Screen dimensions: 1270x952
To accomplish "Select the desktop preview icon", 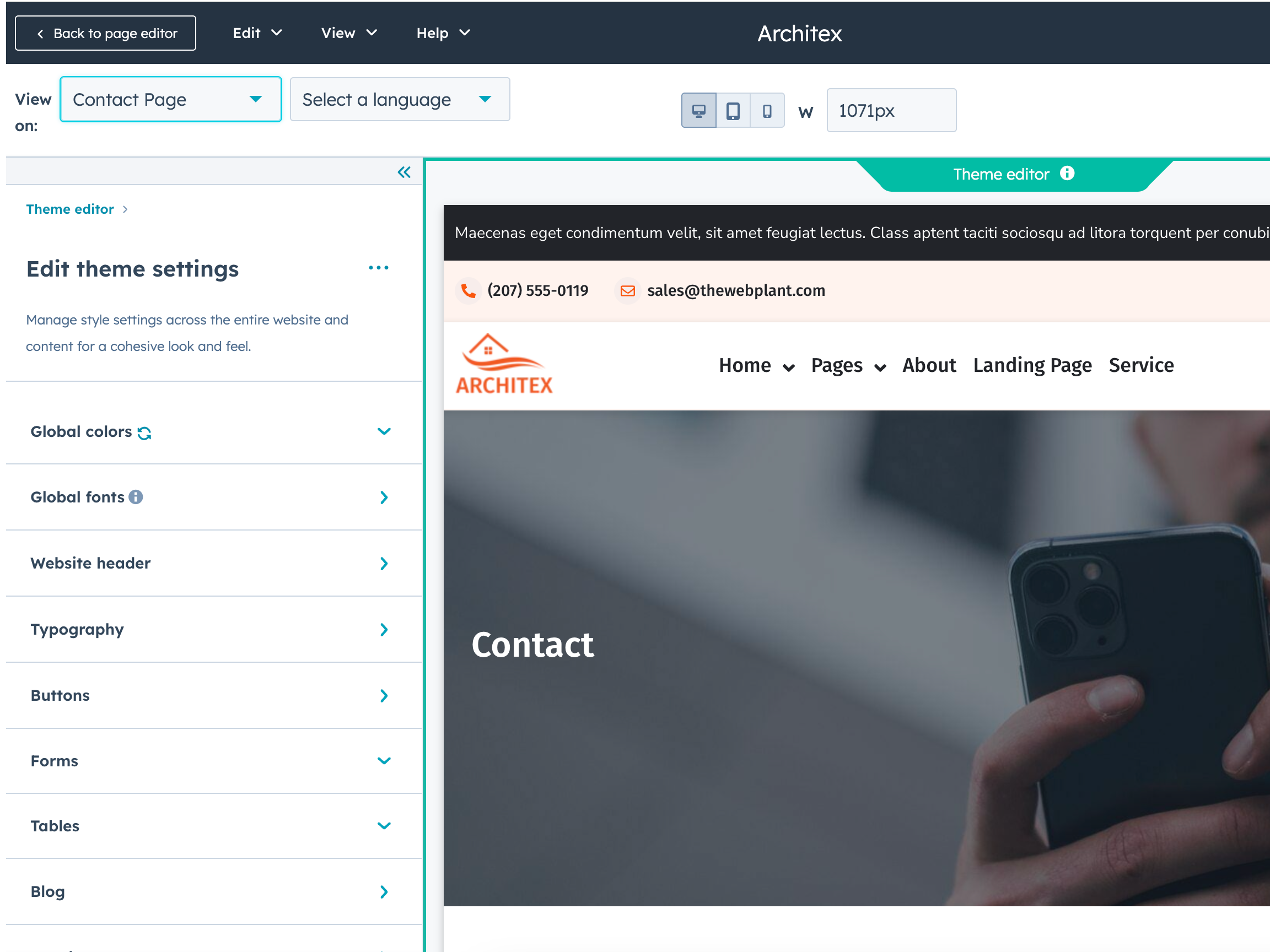I will 698,110.
